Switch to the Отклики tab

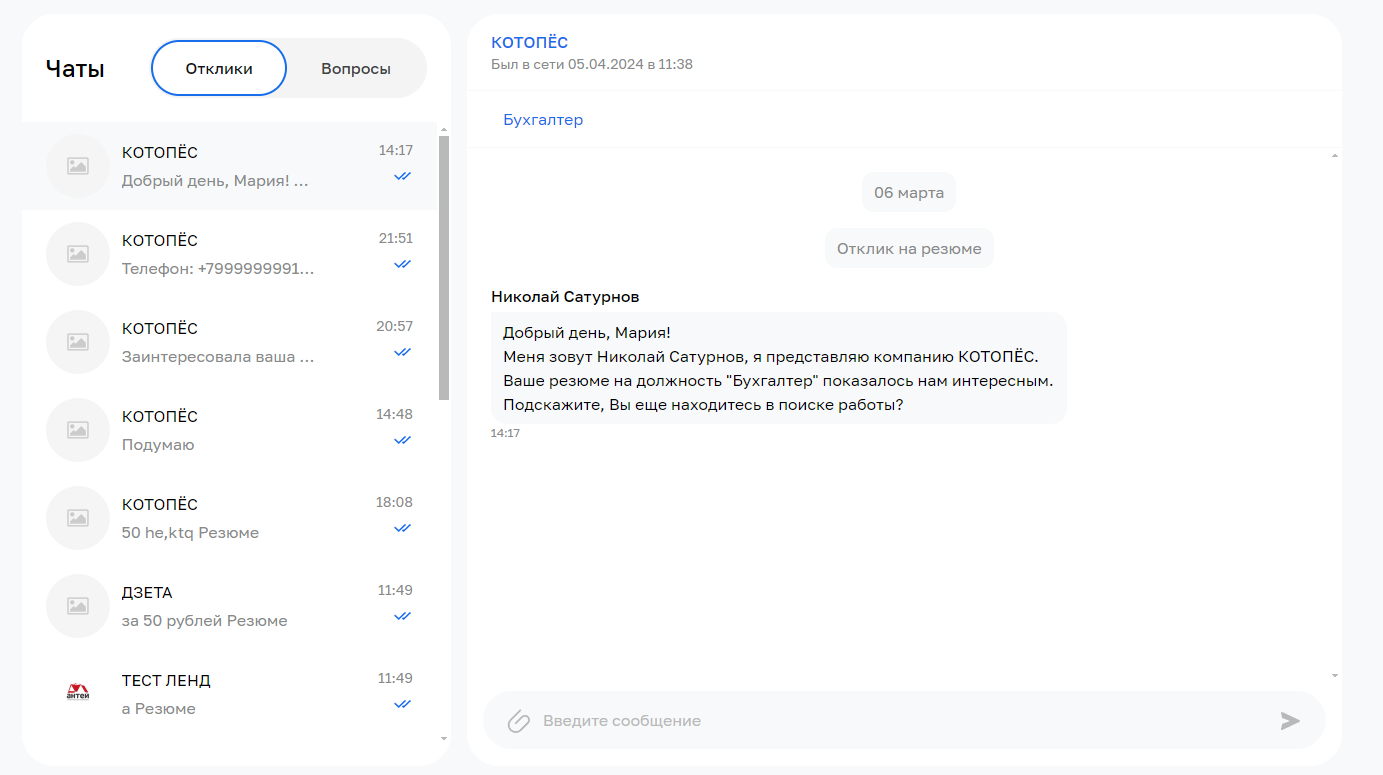pos(219,69)
